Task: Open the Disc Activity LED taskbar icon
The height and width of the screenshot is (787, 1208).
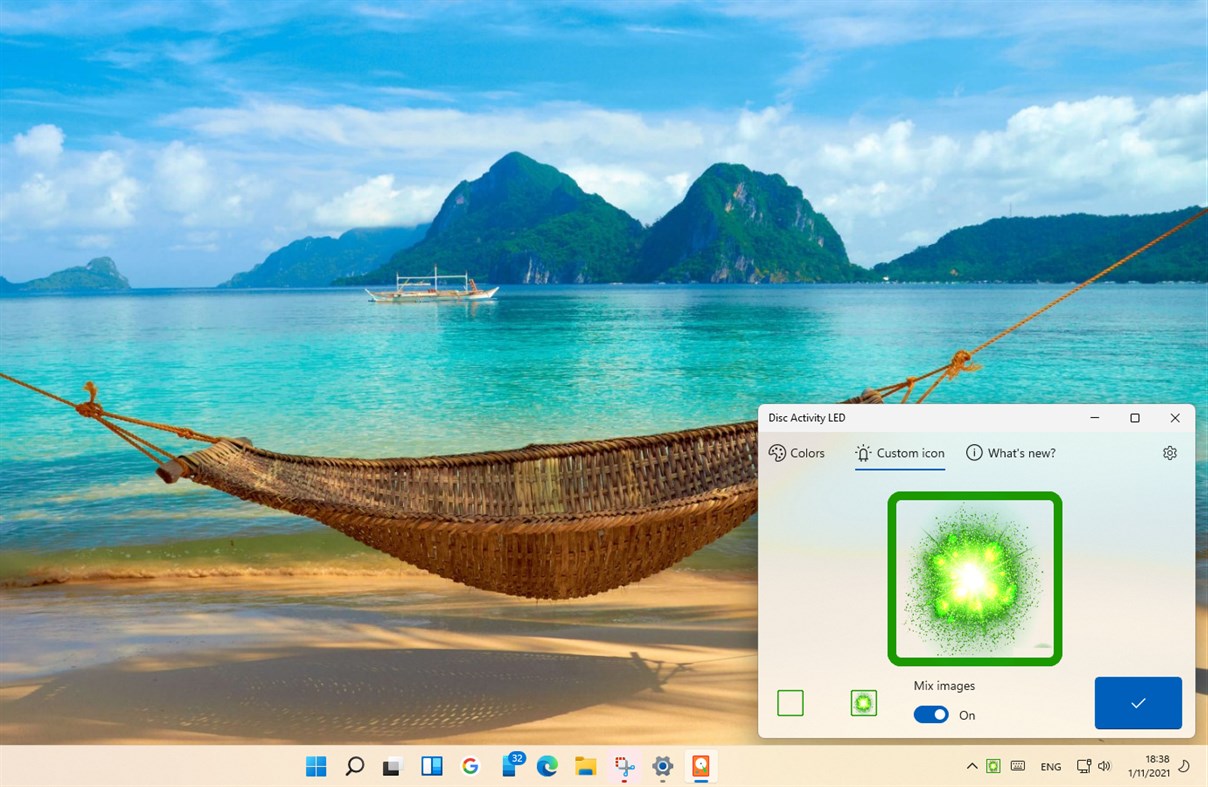Action: 700,766
